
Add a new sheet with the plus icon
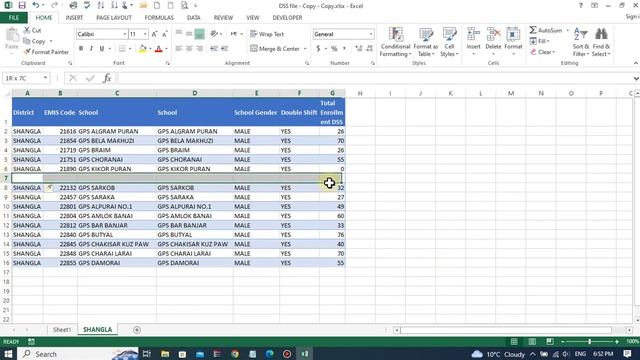click(137, 330)
